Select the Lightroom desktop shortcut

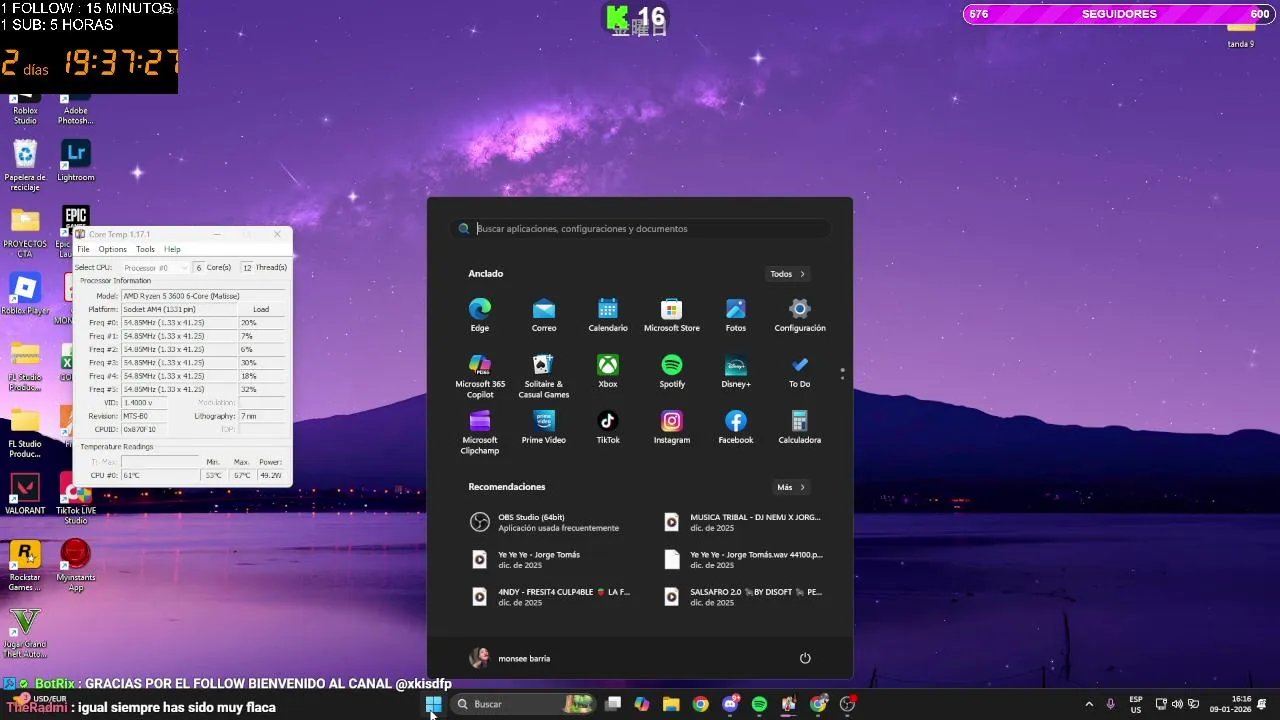point(76,160)
